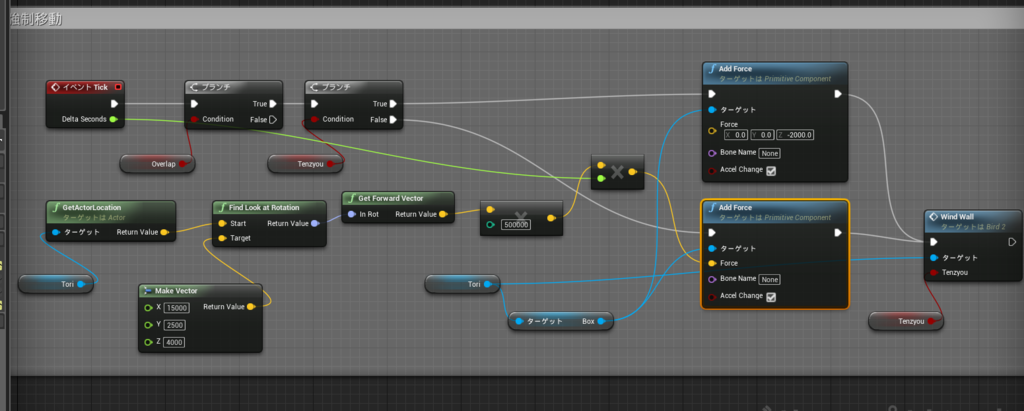
Task: Click green float input pin of upper multiply node
Action: (x=601, y=178)
